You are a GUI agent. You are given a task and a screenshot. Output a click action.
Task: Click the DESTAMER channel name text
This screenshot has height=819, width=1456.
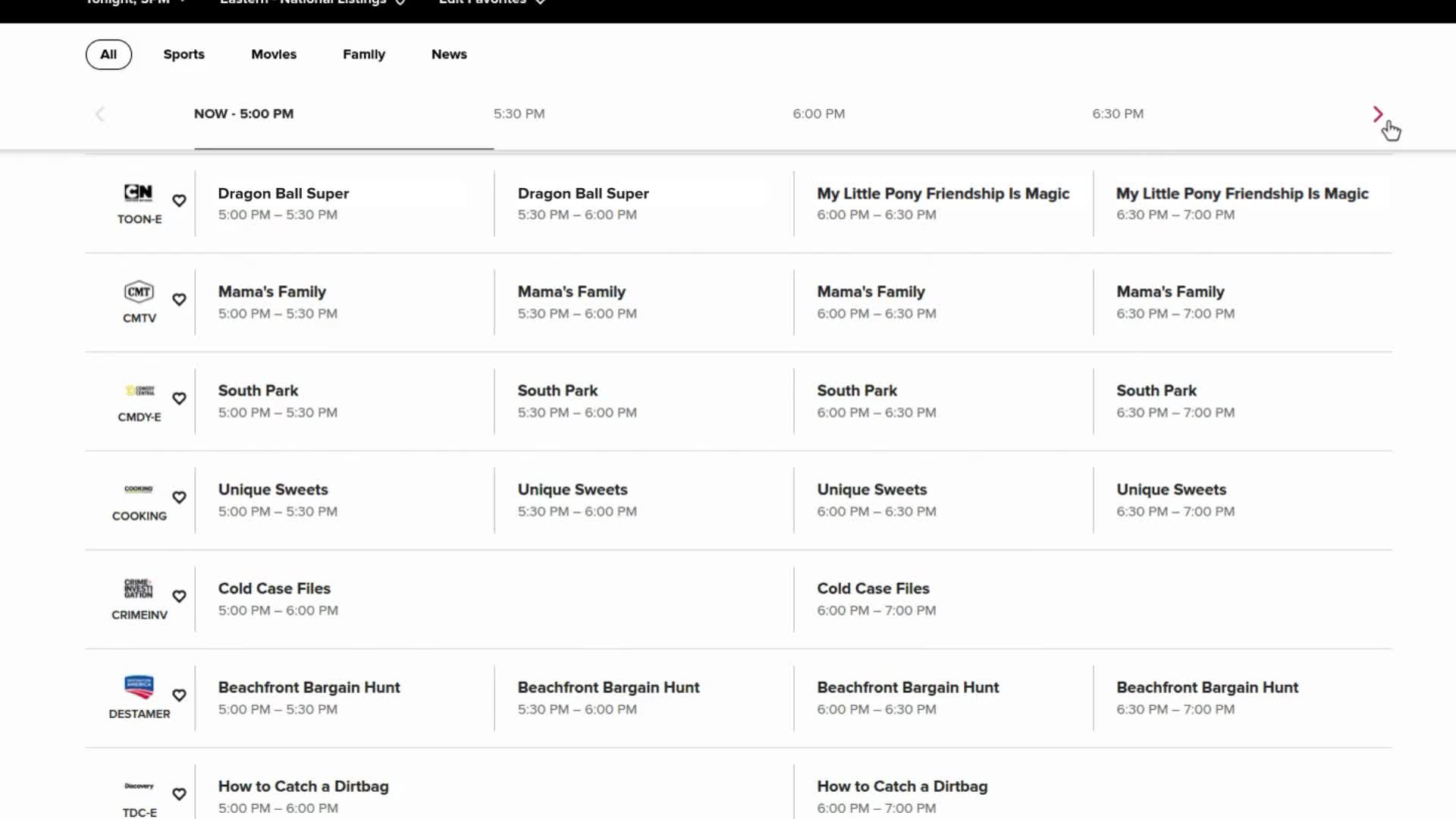140,714
